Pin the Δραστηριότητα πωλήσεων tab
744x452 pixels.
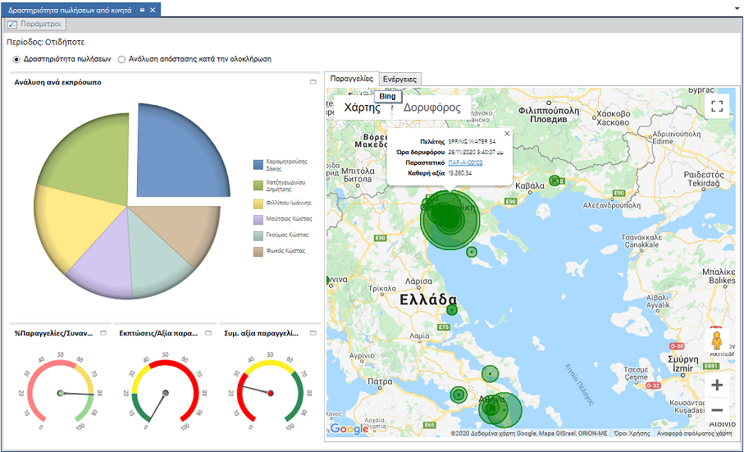click(142, 10)
